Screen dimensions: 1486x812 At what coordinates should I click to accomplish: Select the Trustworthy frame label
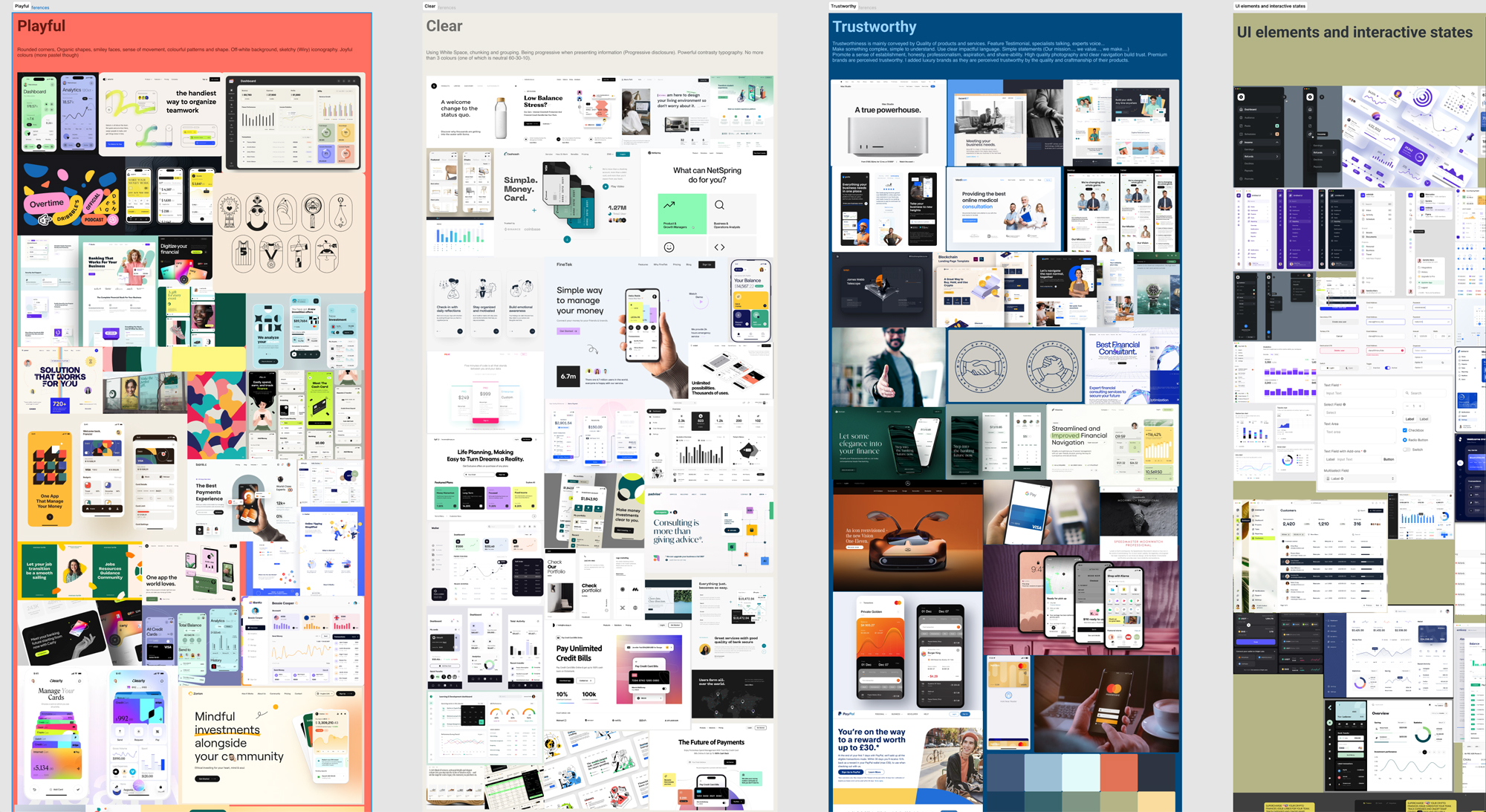[843, 6]
